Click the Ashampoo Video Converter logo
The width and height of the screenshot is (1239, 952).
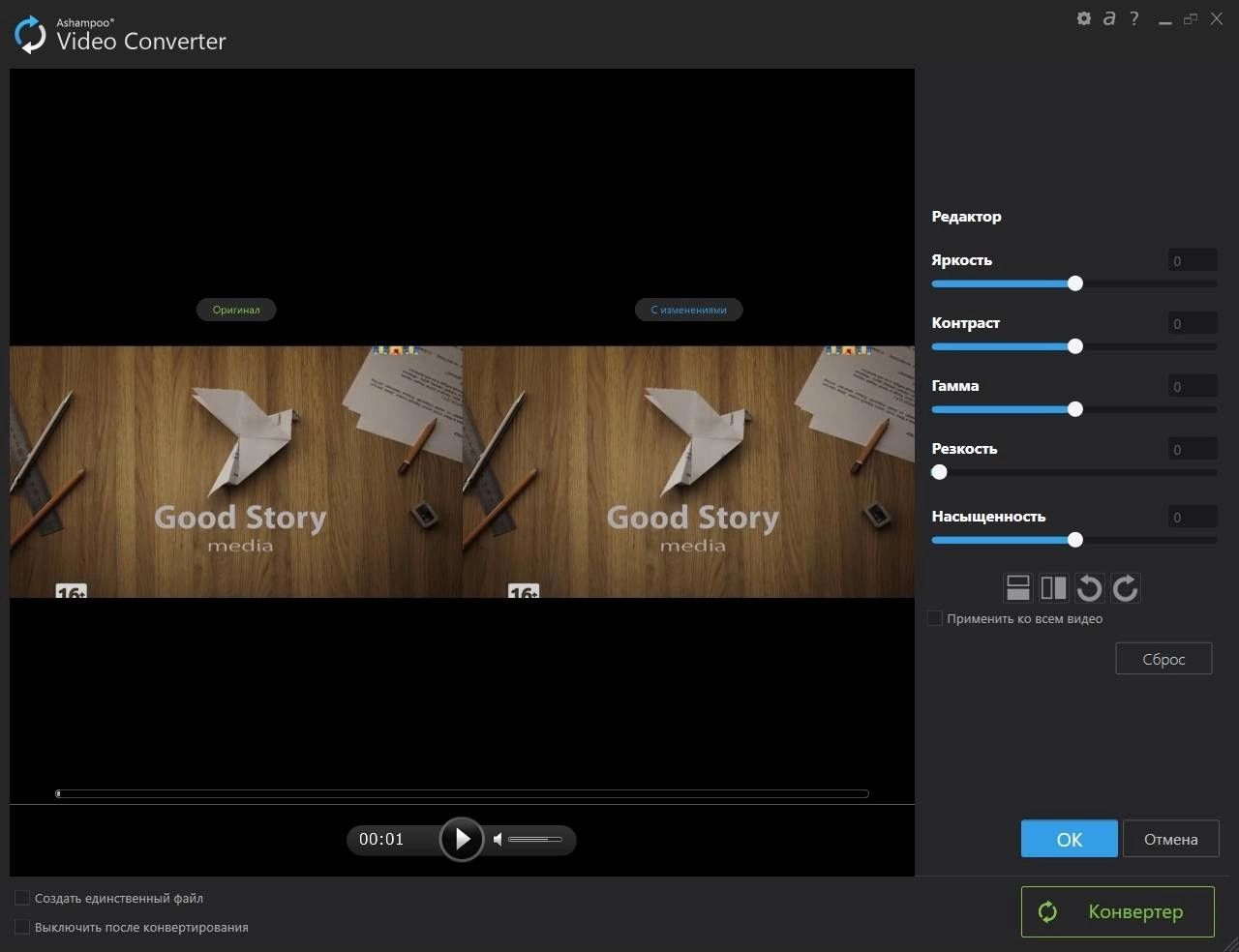point(120,35)
